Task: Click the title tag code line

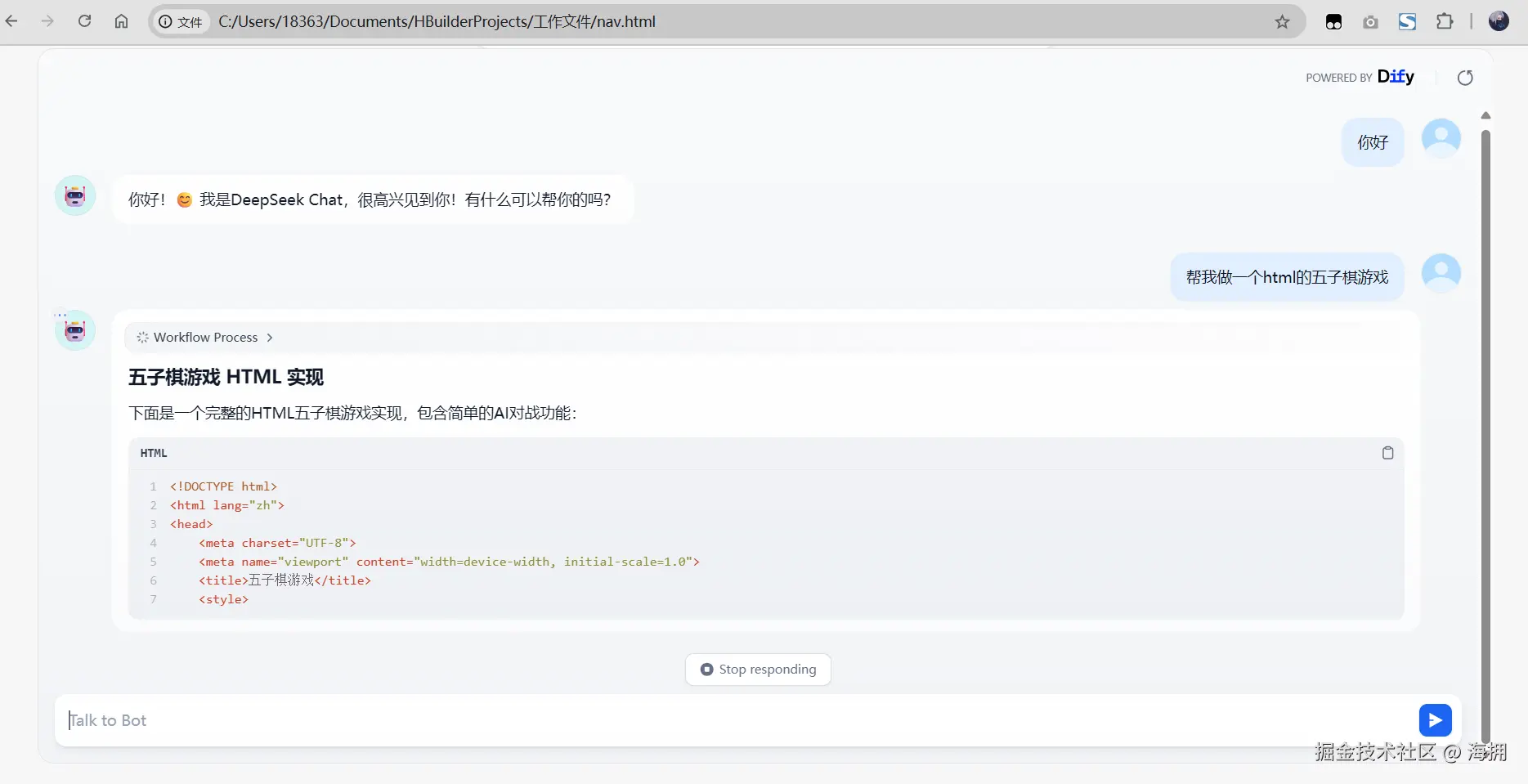Action: pyautogui.click(x=285, y=580)
